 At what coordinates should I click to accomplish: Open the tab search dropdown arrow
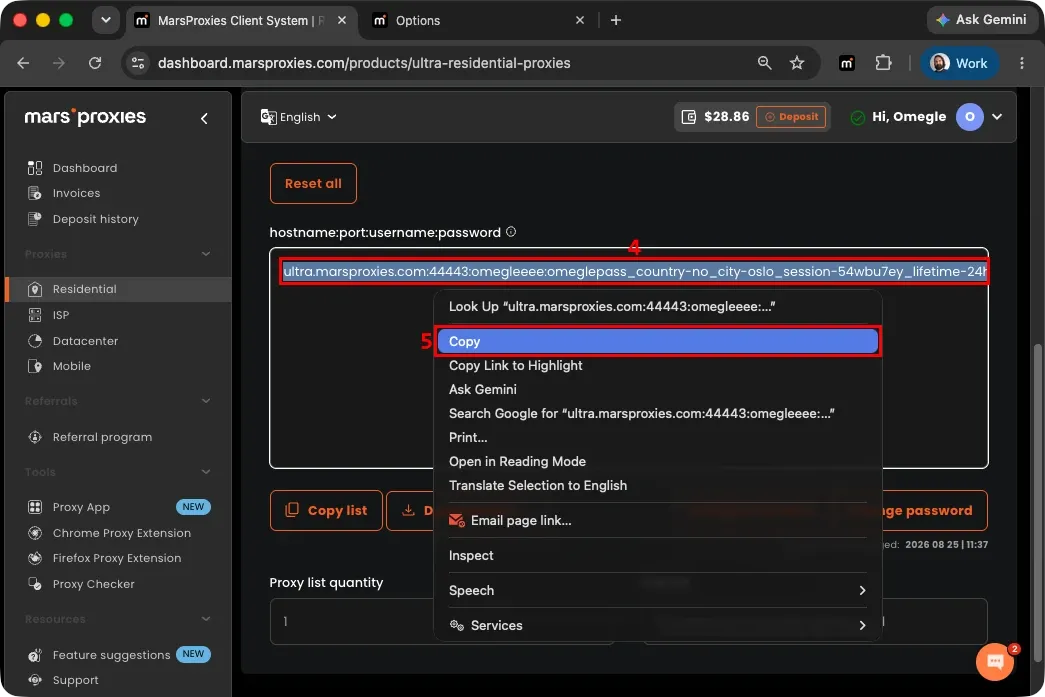[106, 20]
